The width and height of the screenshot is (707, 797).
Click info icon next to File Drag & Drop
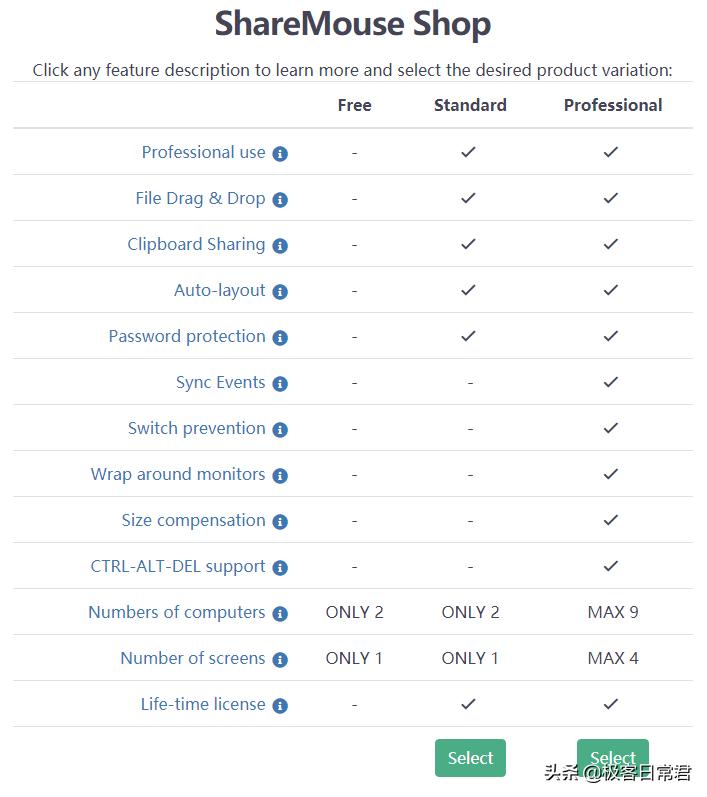pyautogui.click(x=280, y=200)
